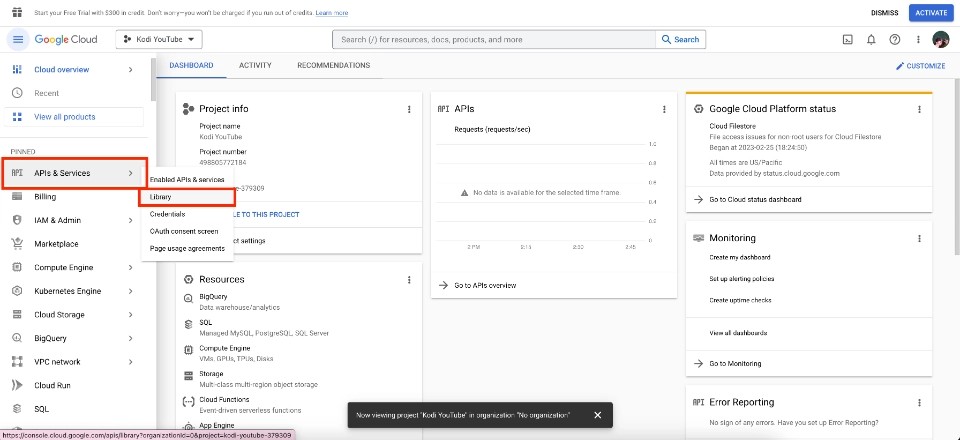The image size is (960, 440).
Task: Click the Activate free trial button
Action: 931,13
